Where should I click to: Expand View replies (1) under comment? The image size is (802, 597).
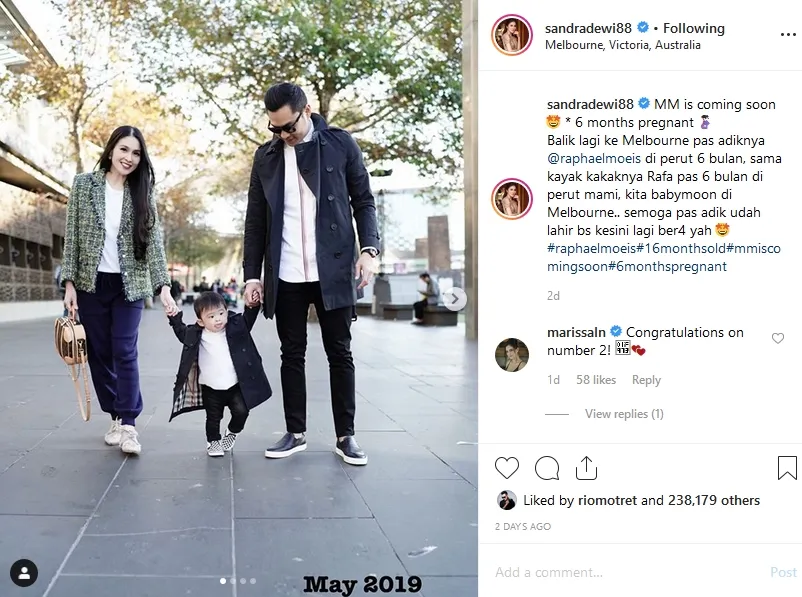pyautogui.click(x=624, y=414)
